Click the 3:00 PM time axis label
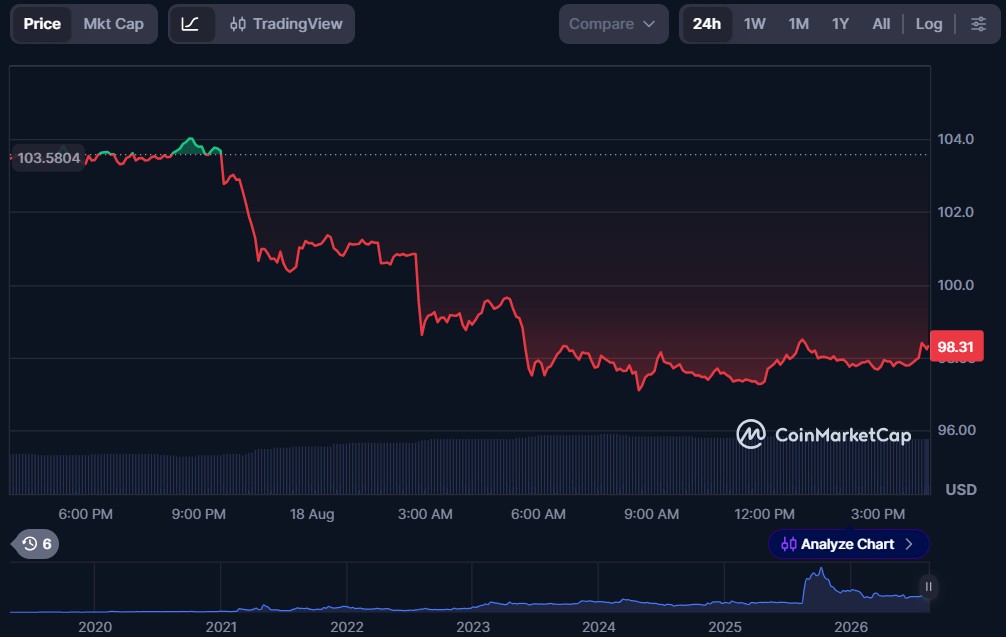Image resolution: width=1006 pixels, height=637 pixels. [x=878, y=514]
